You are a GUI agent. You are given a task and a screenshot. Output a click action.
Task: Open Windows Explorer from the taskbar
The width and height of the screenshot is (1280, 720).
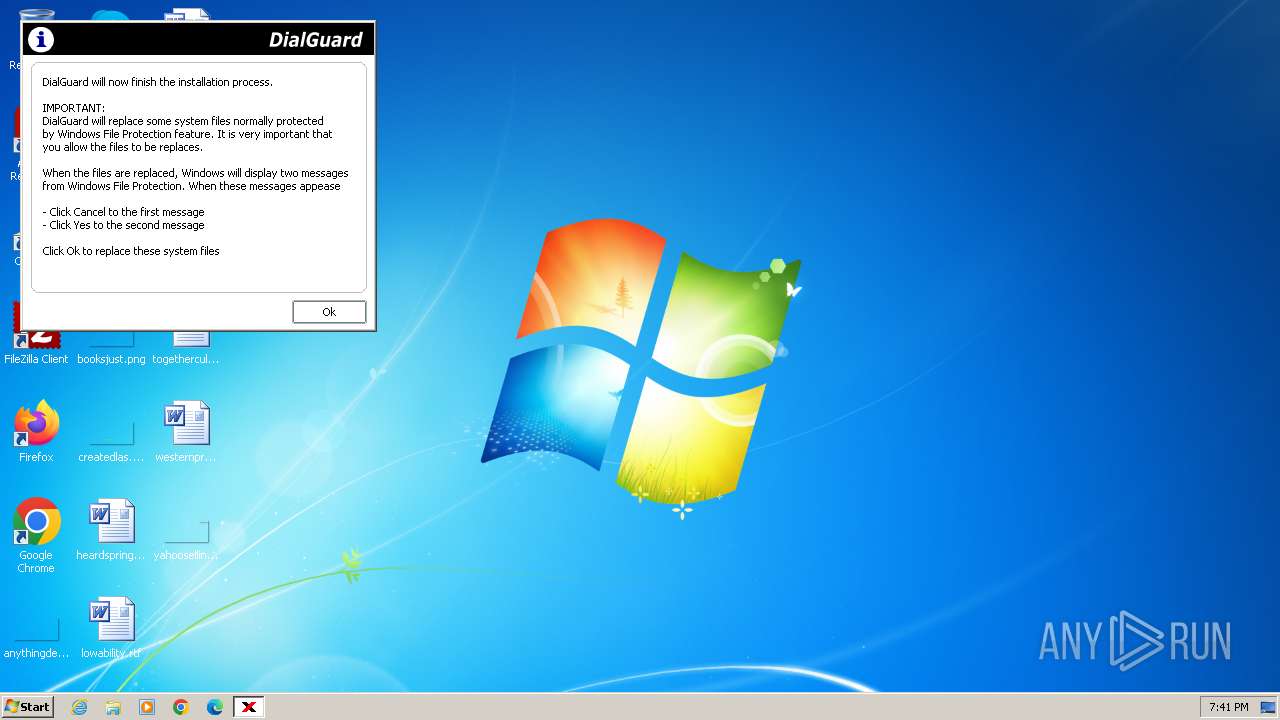point(113,707)
